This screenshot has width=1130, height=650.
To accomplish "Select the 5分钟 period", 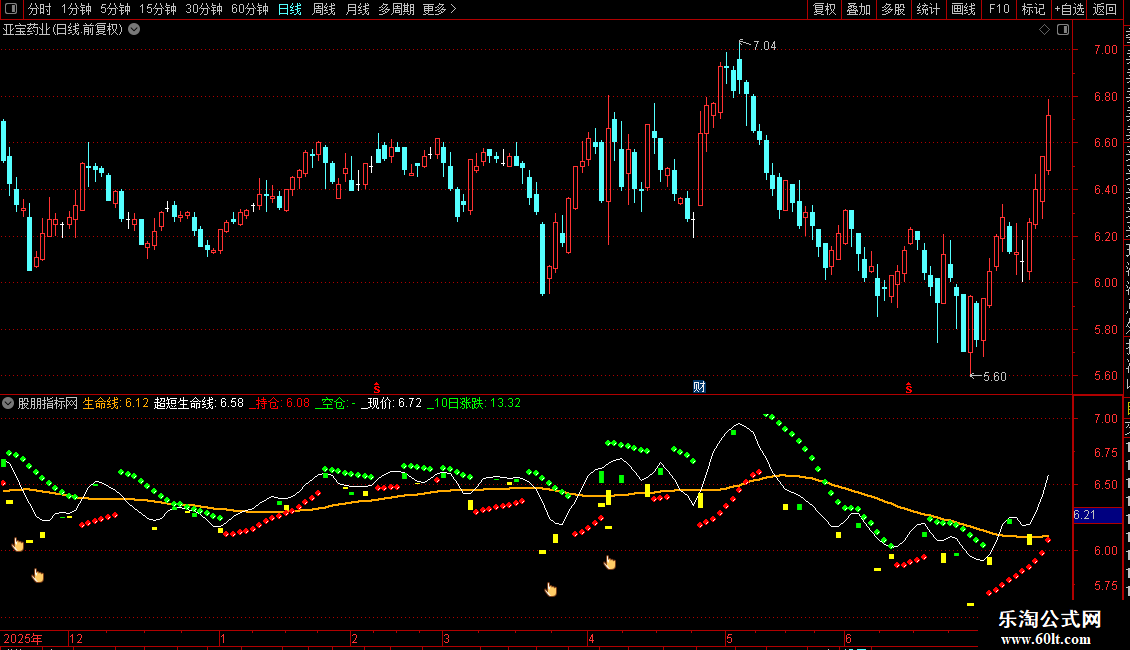I will [x=115, y=9].
